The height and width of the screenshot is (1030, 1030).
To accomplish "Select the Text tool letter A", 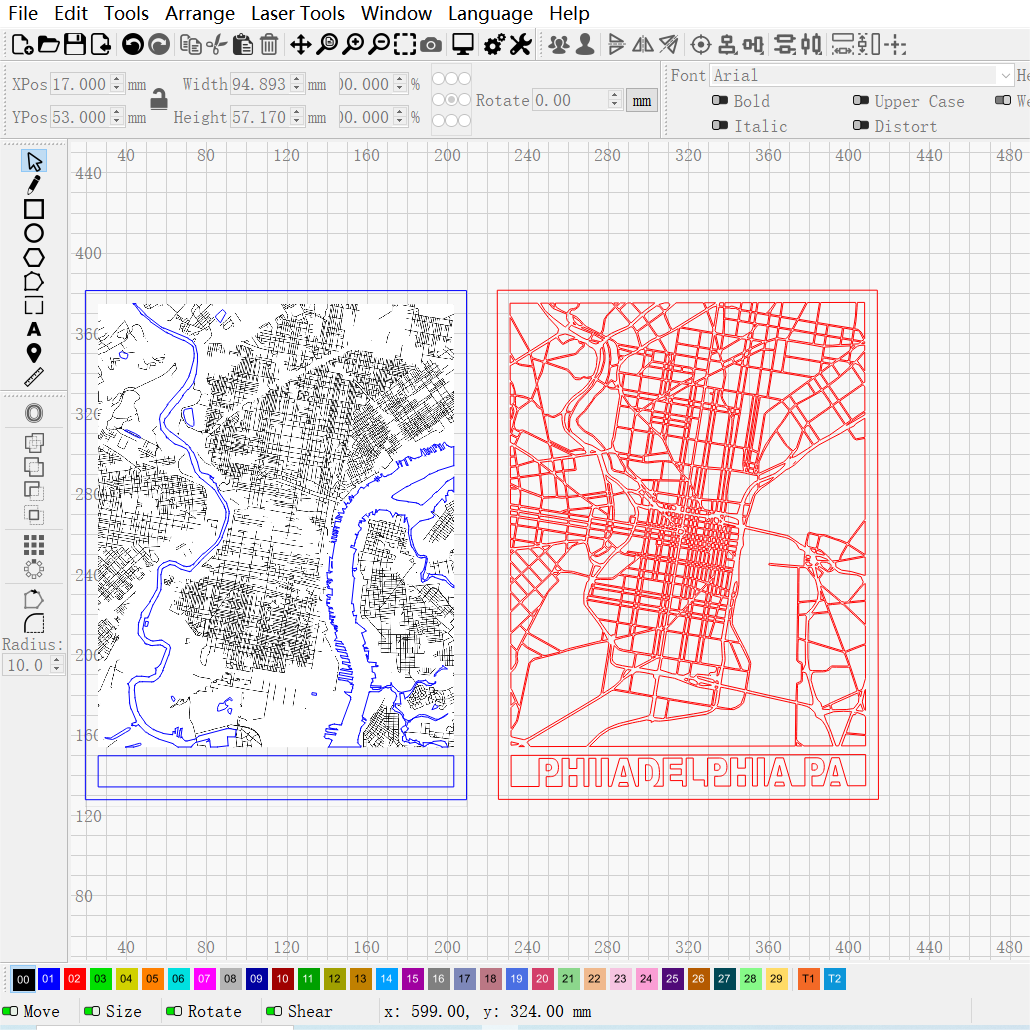I will click(34, 329).
